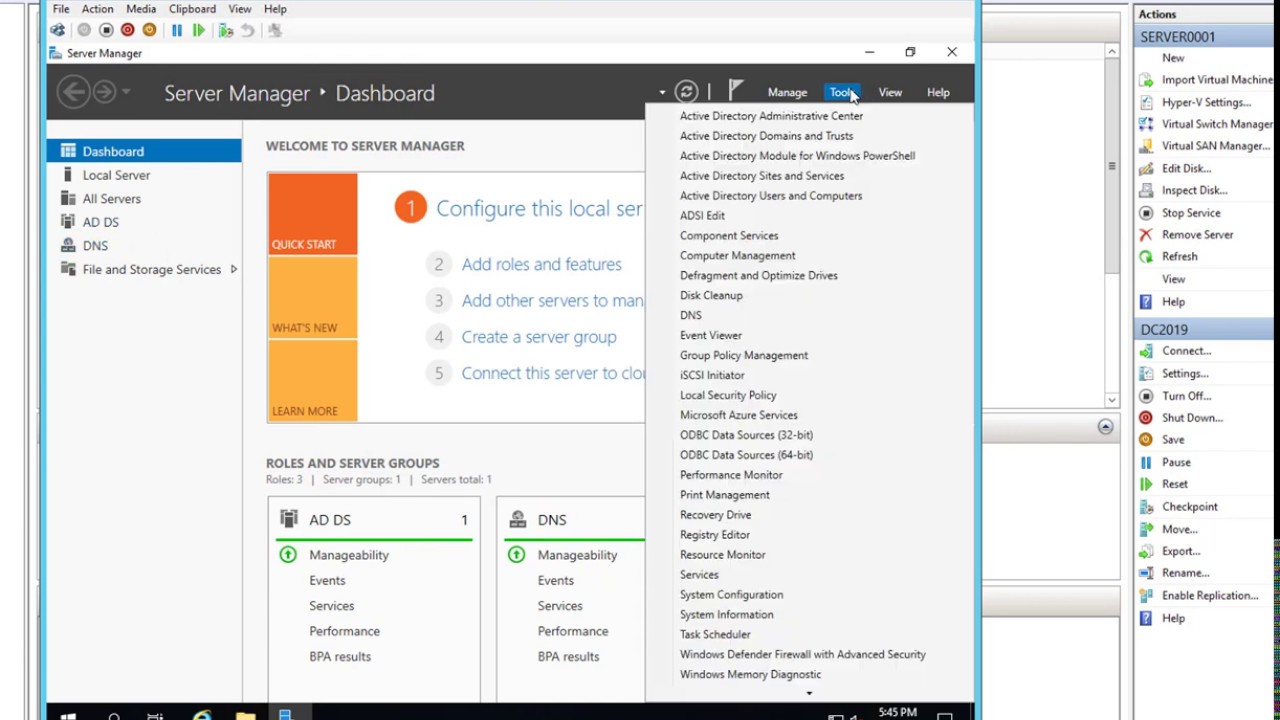Open the Manage menu in Server Manager

tap(787, 93)
